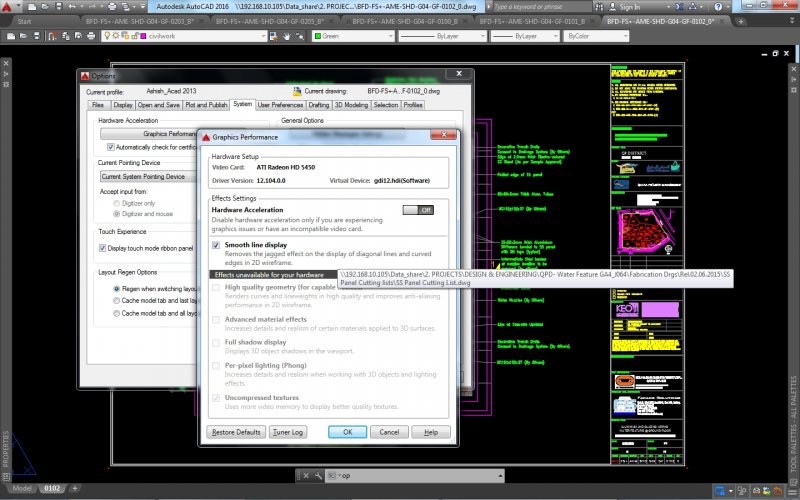This screenshot has width=800, height=500.
Task: Uncheck the Smooth line display checkbox
Action: point(216,245)
